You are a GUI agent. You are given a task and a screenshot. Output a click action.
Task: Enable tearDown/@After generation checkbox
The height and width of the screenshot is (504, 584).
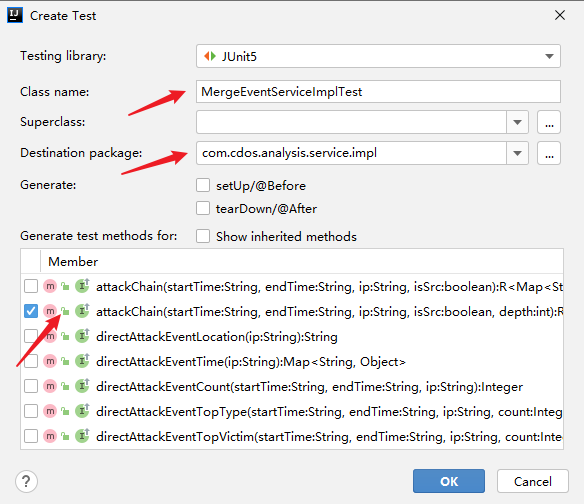click(x=203, y=208)
